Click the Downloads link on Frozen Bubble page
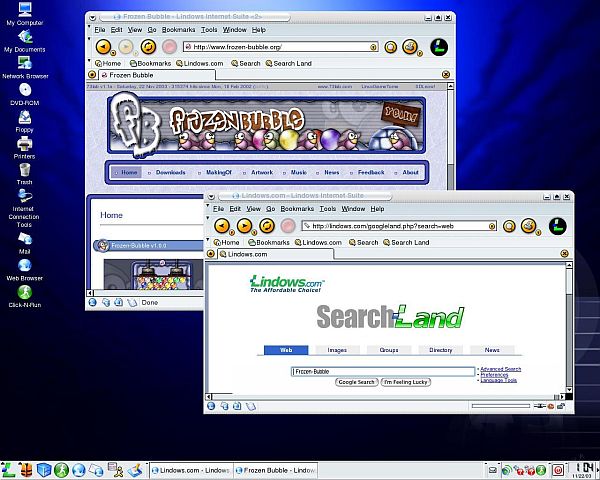 coord(170,172)
